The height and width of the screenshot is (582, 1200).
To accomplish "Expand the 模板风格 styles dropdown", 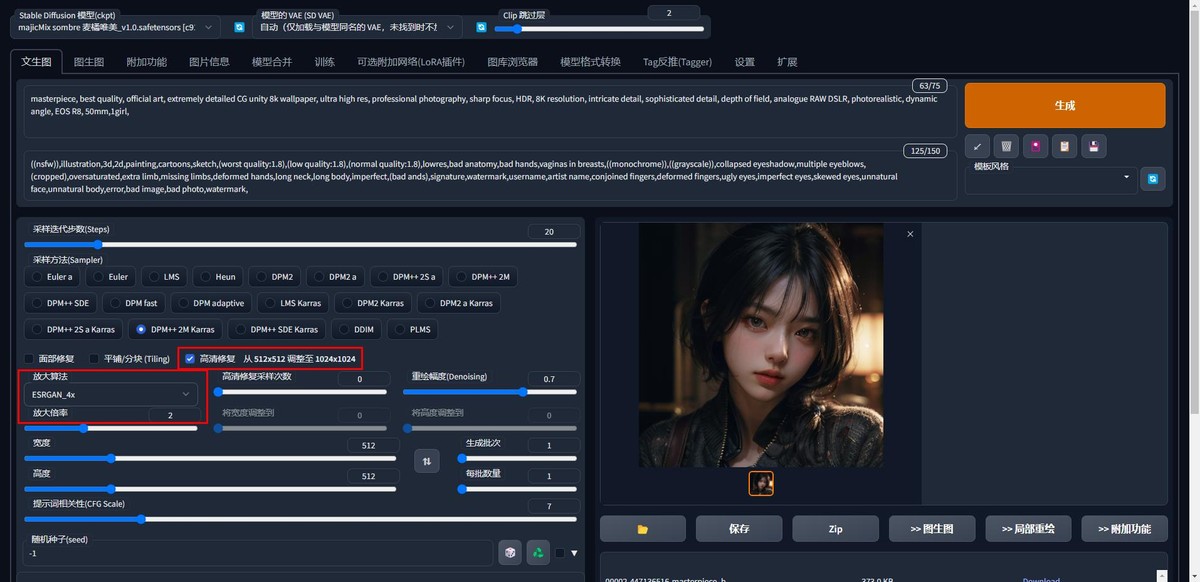I will pyautogui.click(x=1050, y=180).
